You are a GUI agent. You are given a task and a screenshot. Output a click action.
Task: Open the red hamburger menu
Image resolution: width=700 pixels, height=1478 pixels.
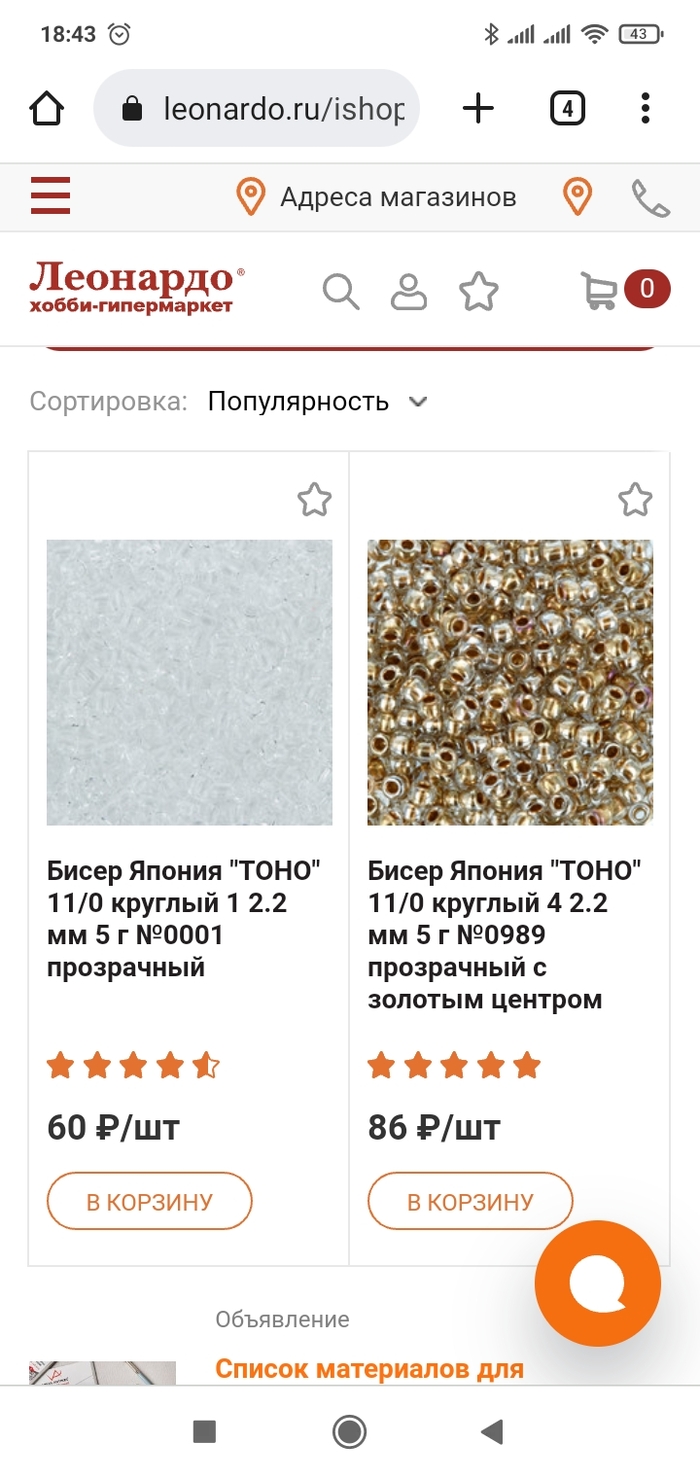(x=50, y=195)
